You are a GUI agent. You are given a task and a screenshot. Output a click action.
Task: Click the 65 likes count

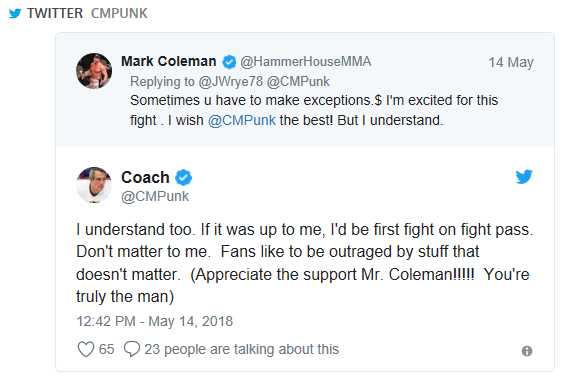pyautogui.click(x=106, y=349)
